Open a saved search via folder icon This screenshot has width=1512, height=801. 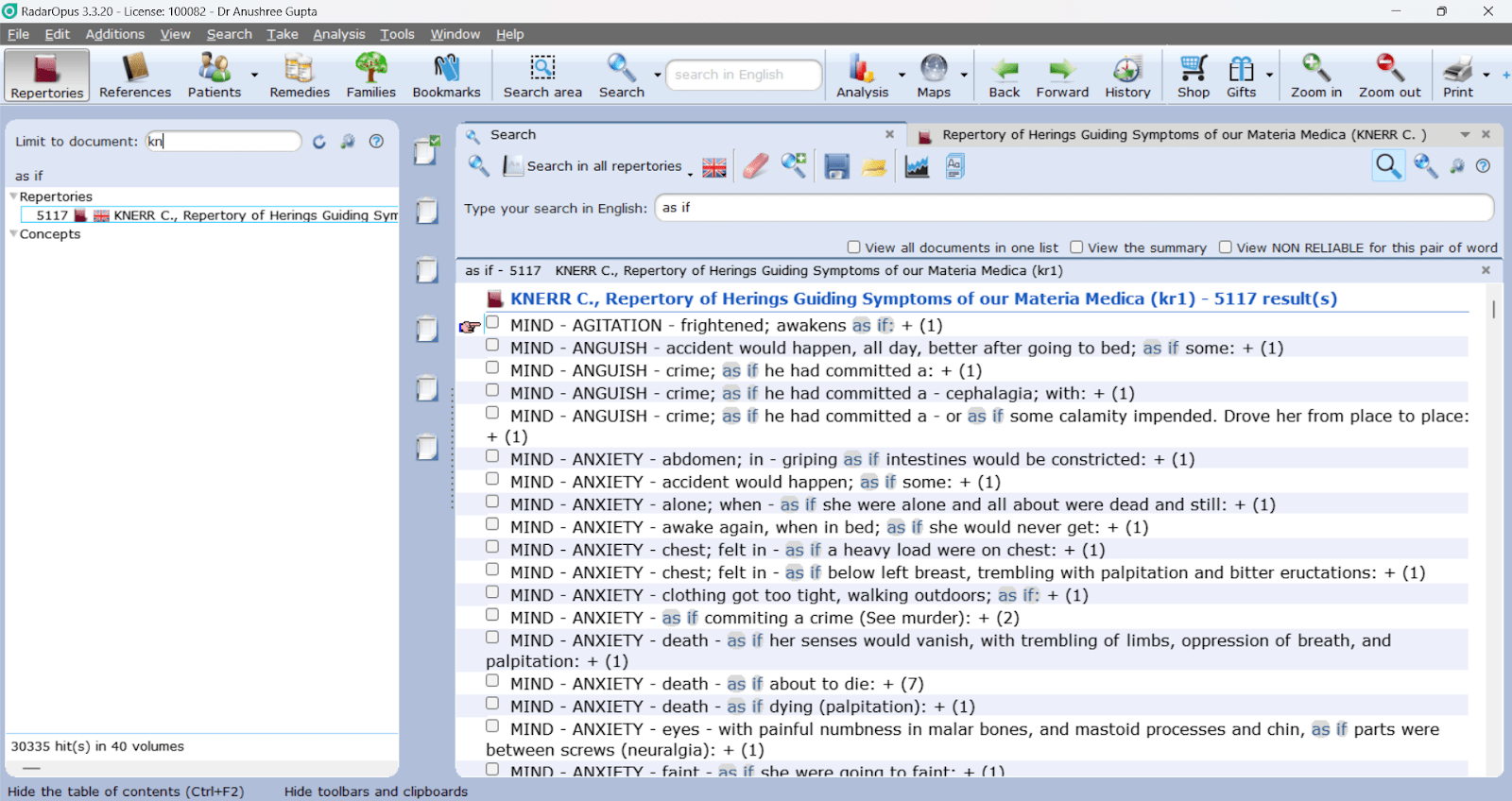[x=874, y=166]
